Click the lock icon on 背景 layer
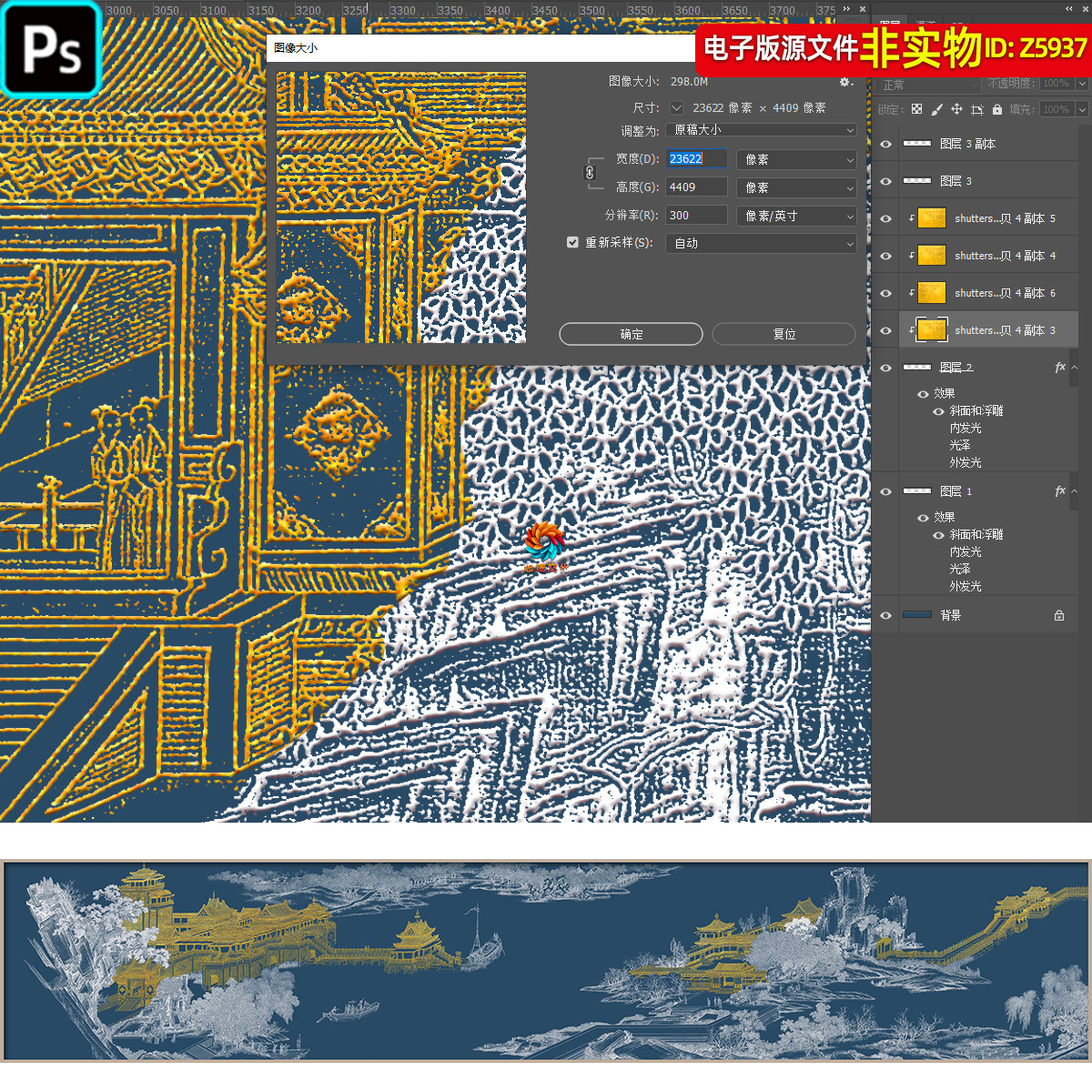 (x=1059, y=615)
